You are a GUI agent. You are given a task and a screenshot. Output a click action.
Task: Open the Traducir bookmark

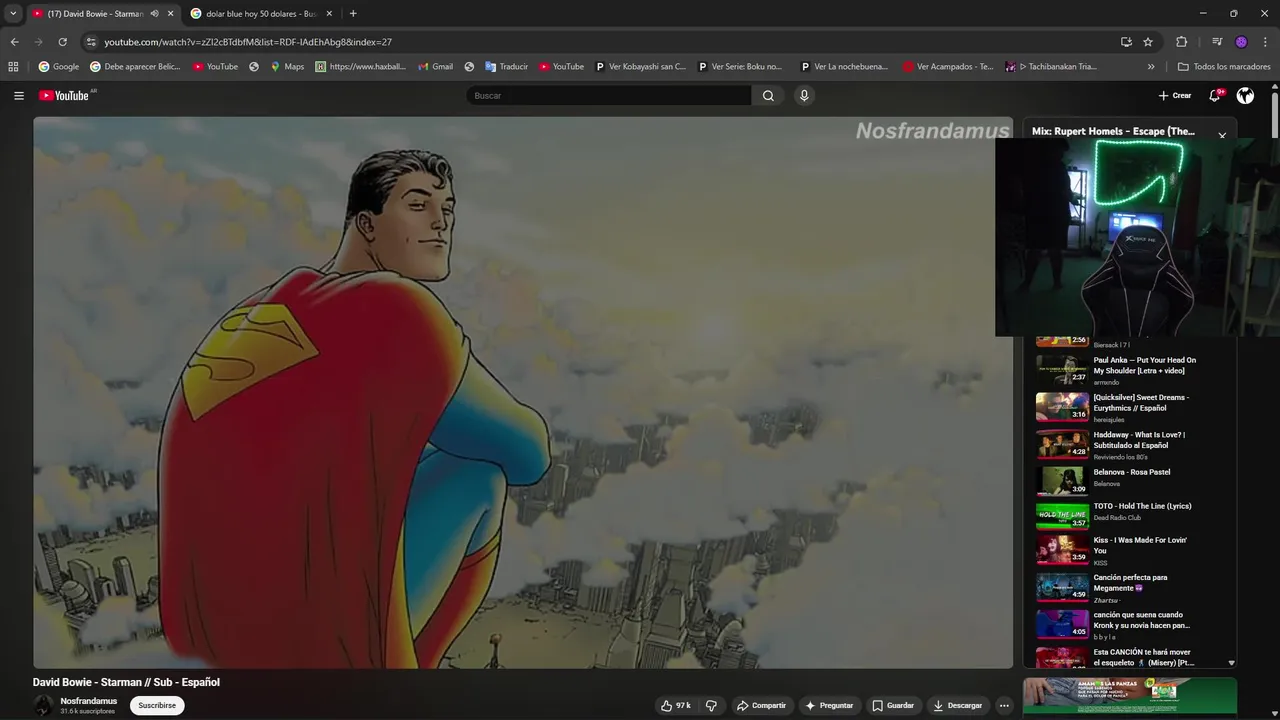tap(506, 67)
